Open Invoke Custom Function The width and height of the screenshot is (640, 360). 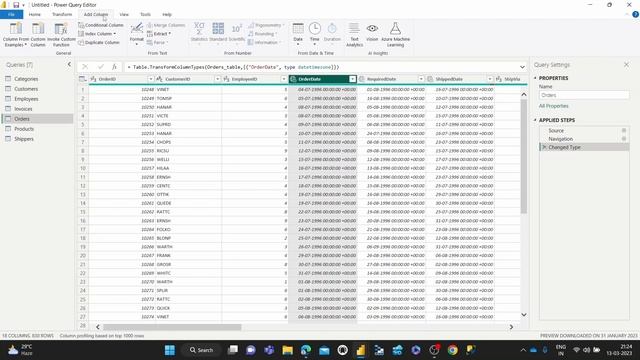click(61, 34)
